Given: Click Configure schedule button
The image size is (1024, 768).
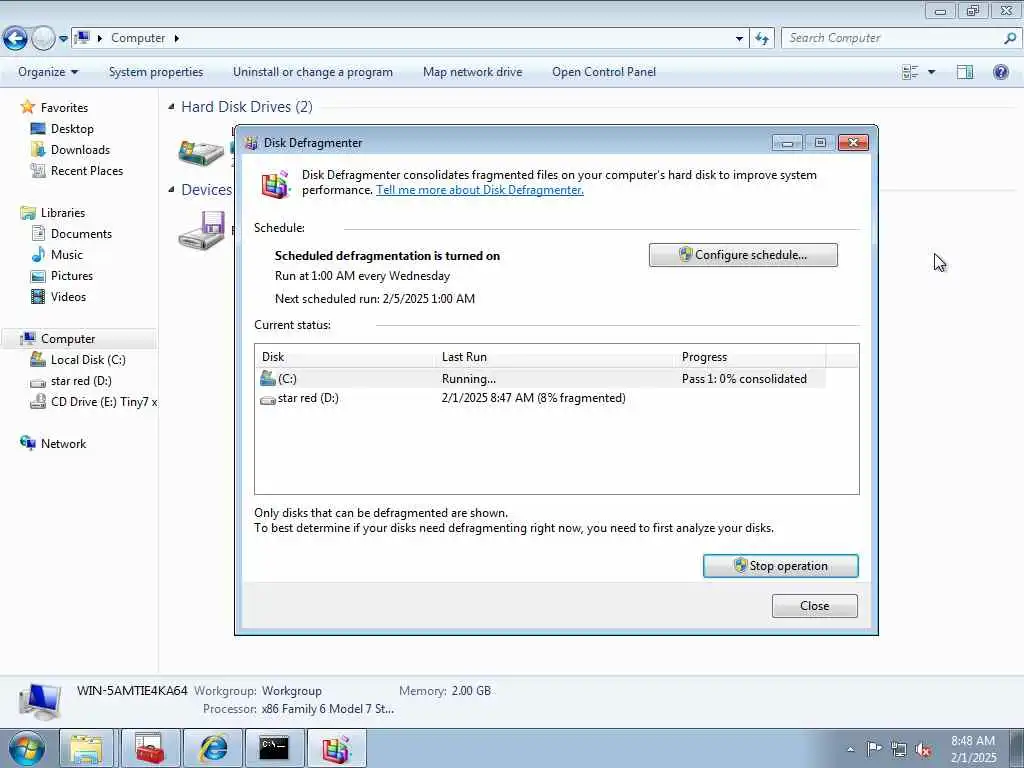Looking at the screenshot, I should (x=743, y=255).
